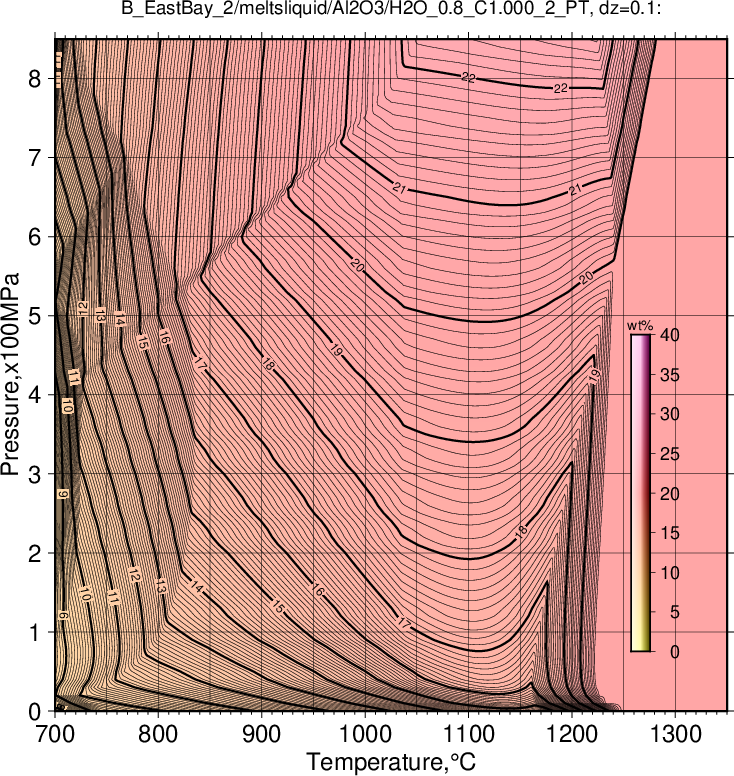The image size is (734, 776).
Task: Click the colorbar tick label '40'
Action: pyautogui.click(x=670, y=335)
